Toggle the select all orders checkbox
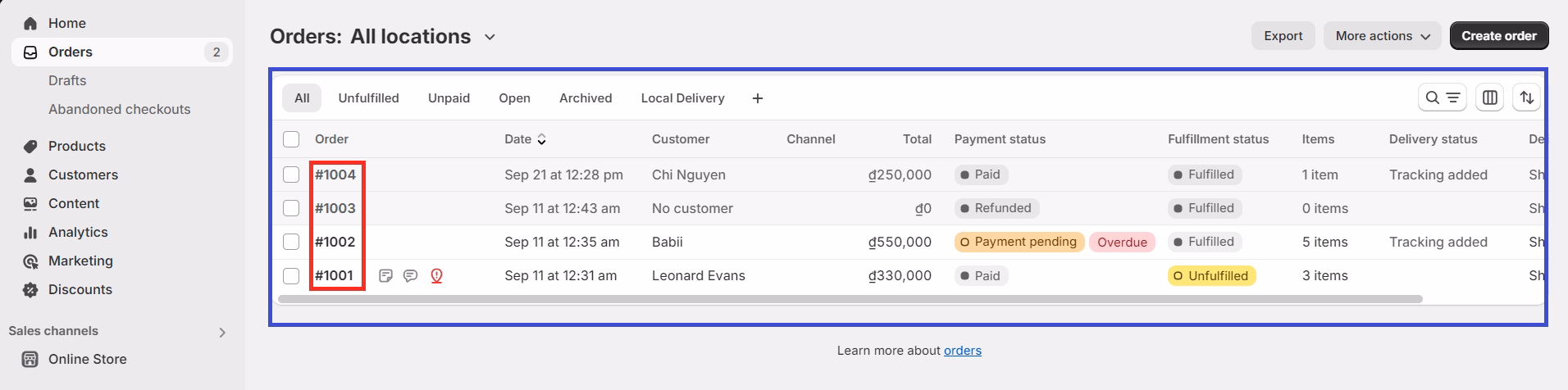Image resolution: width=1568 pixels, height=390 pixels. coord(291,139)
